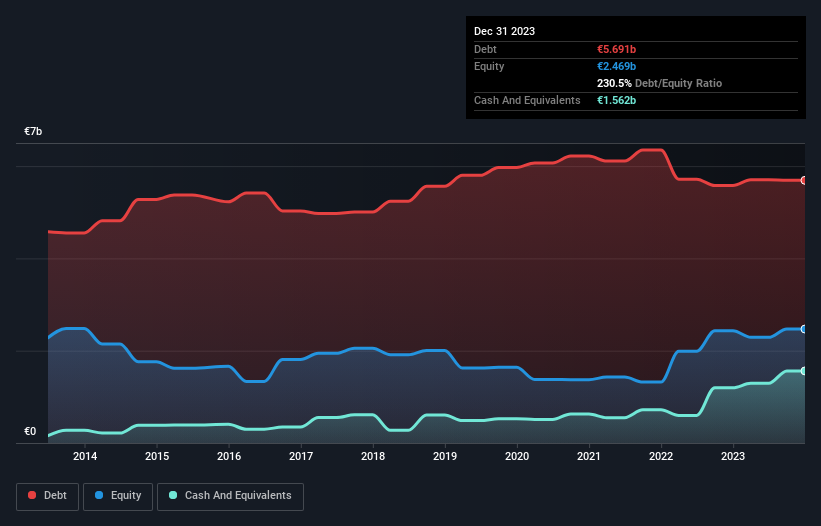The height and width of the screenshot is (526, 821).
Task: Click the blue dot in Equity legend
Action: (x=99, y=495)
